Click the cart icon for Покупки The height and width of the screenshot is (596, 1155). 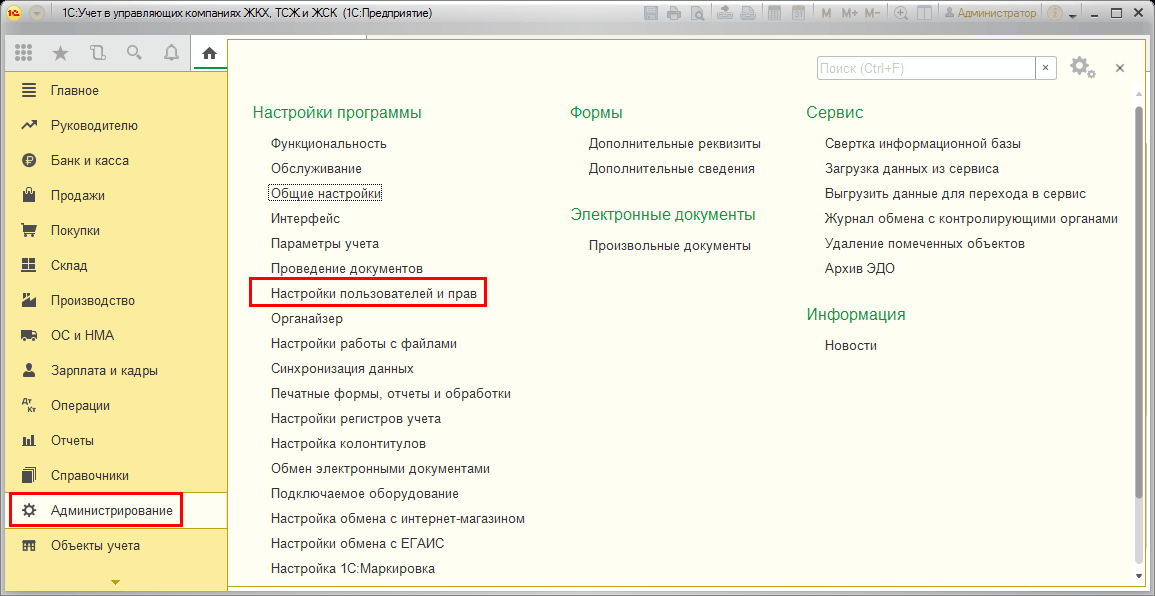29,231
